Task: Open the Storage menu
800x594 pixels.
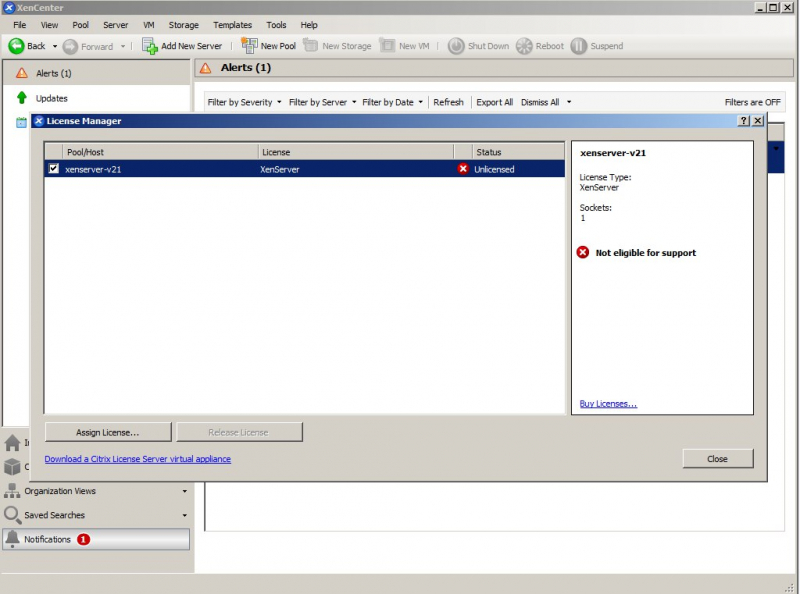Action: point(183,24)
